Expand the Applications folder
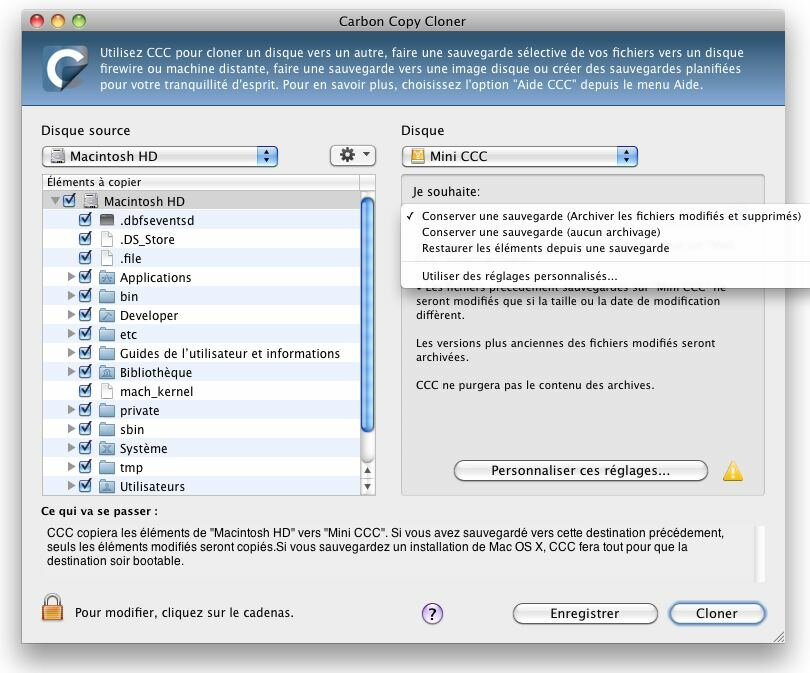Image resolution: width=810 pixels, height=673 pixels. pyautogui.click(x=71, y=277)
